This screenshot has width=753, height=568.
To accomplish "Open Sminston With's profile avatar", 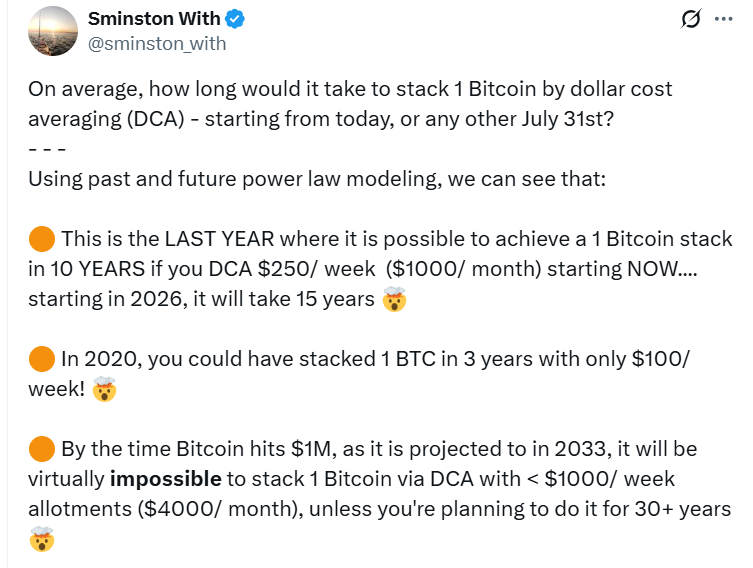I will 53,31.
